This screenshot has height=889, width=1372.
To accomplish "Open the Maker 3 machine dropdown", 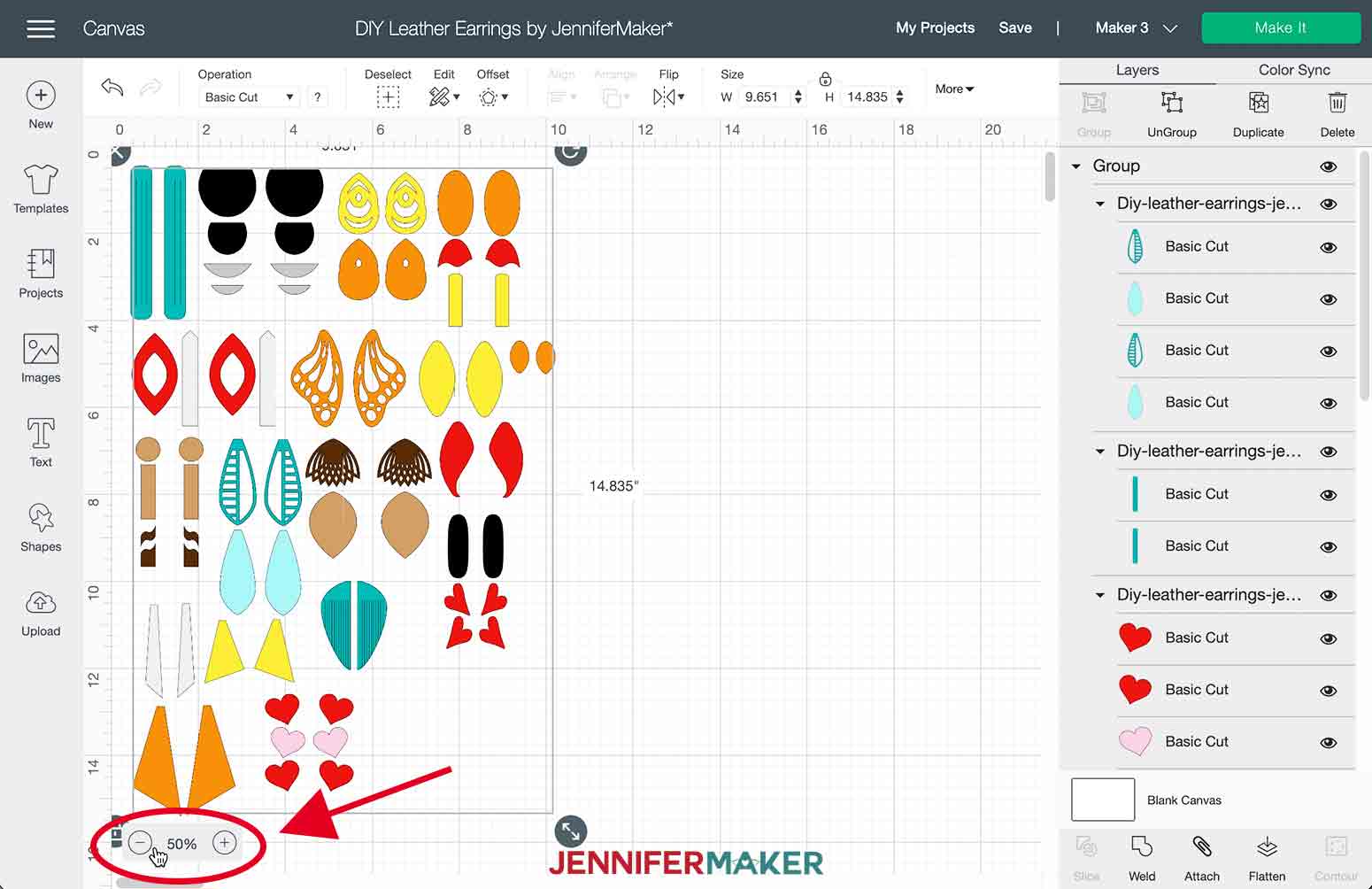I will point(1136,28).
